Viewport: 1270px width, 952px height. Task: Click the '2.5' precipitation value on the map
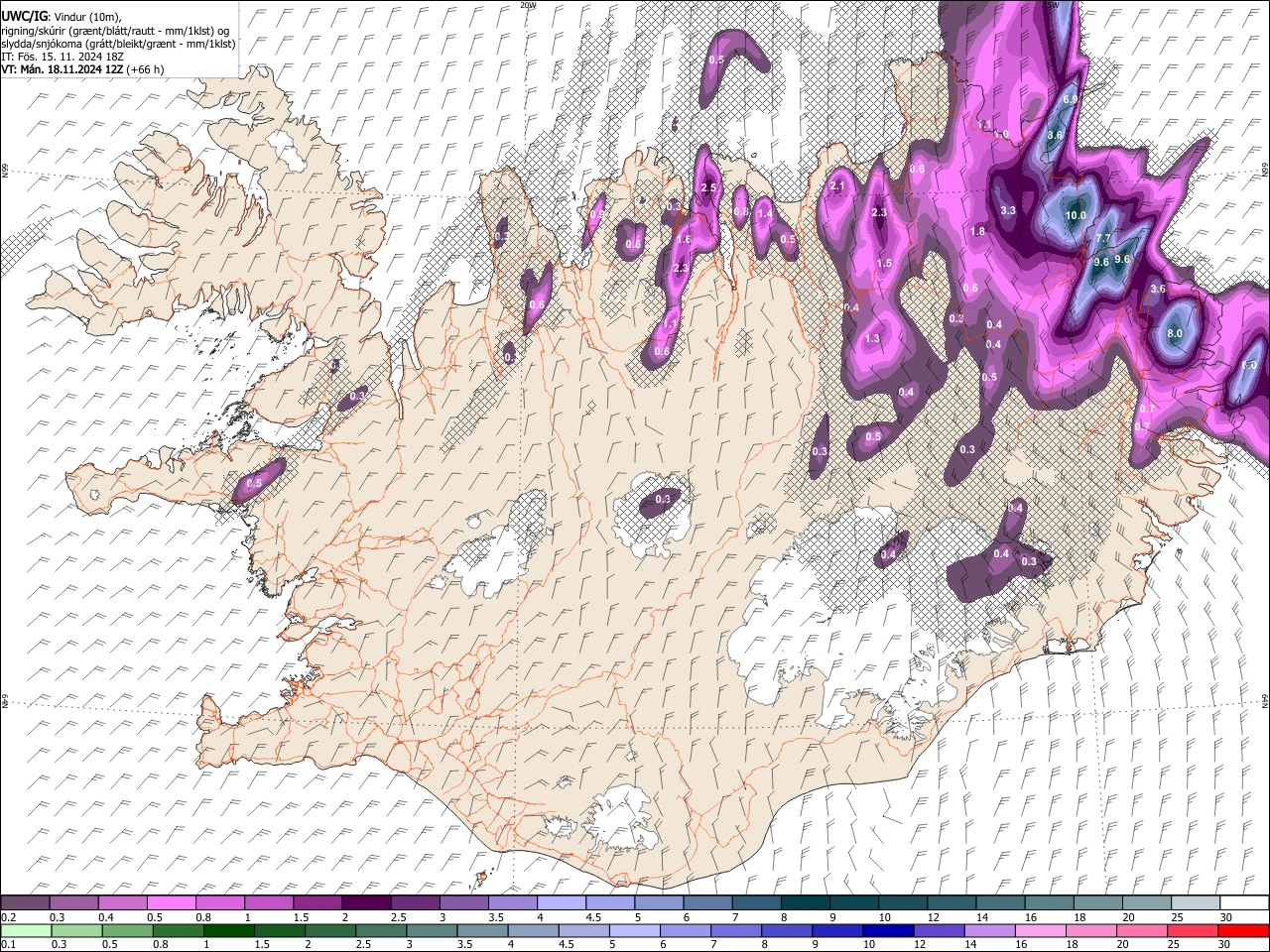(708, 187)
